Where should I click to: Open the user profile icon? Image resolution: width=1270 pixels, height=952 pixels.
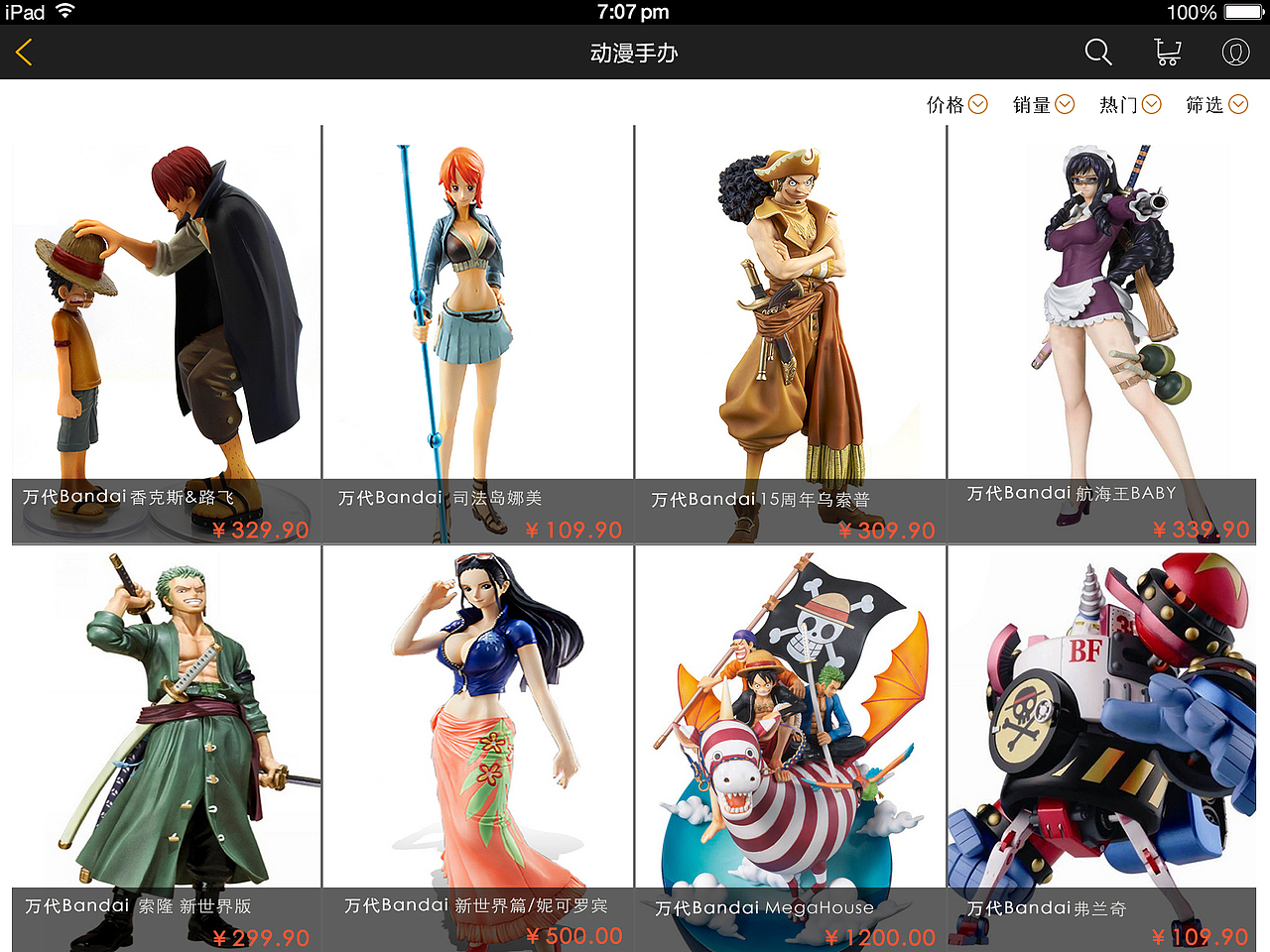(1235, 53)
